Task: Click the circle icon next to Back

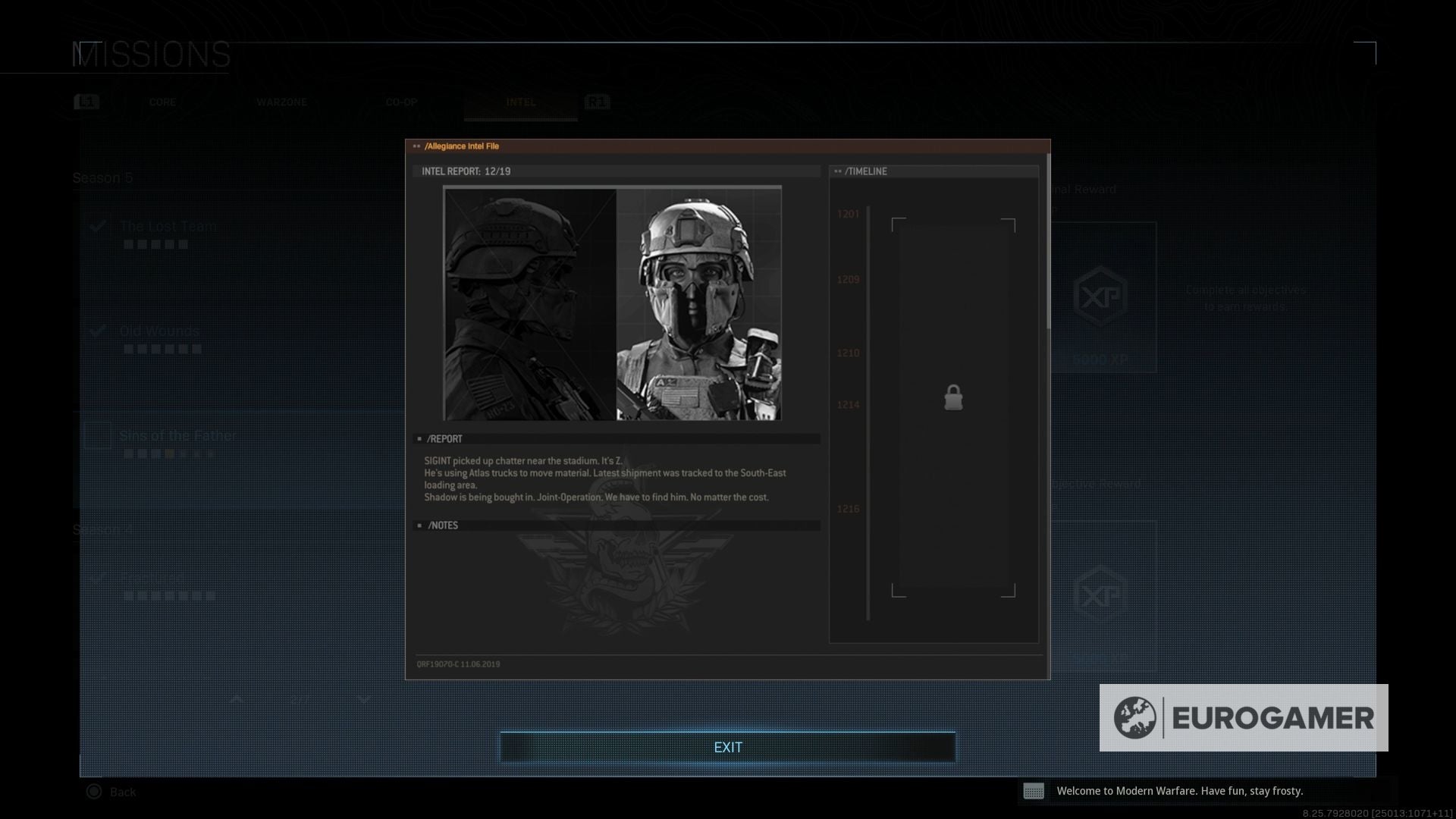Action: coord(94,792)
